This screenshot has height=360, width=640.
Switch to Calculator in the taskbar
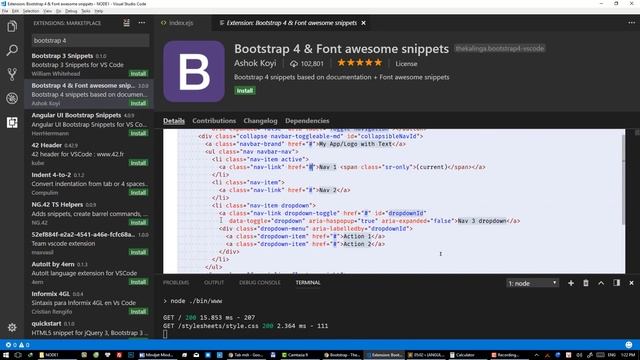pyautogui.click(x=465, y=355)
